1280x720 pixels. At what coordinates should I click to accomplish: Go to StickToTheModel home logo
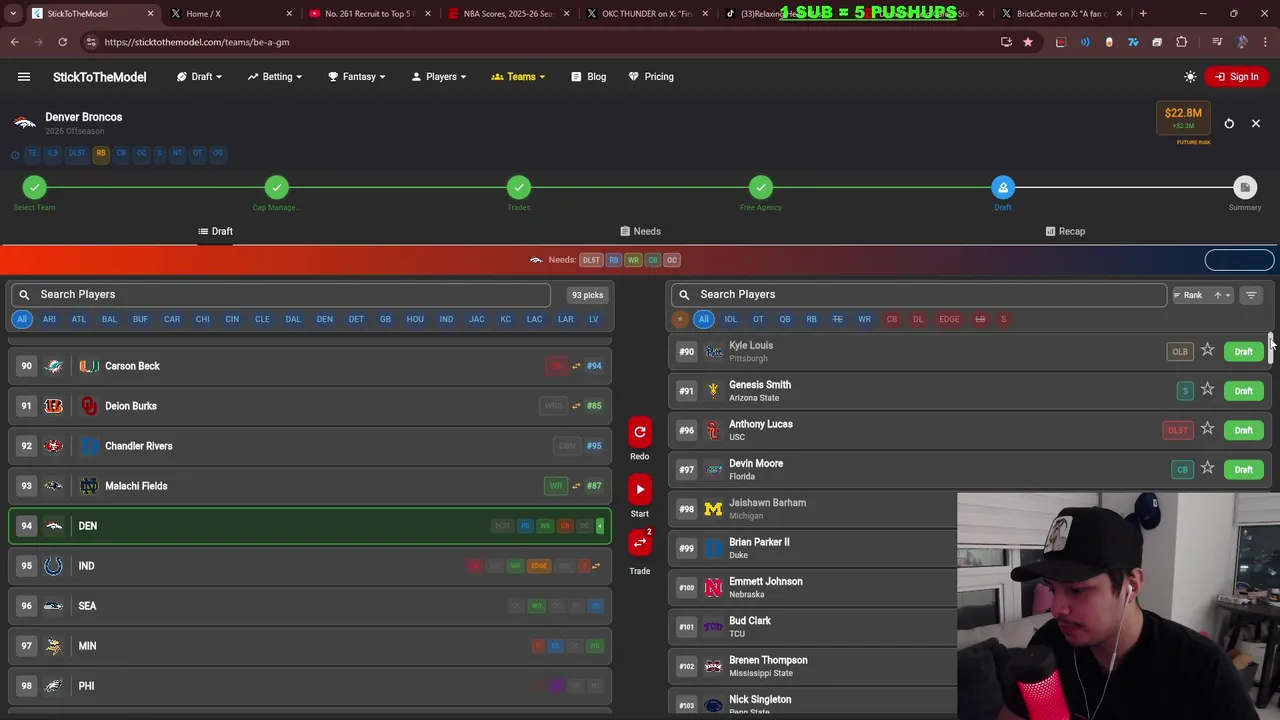99,77
